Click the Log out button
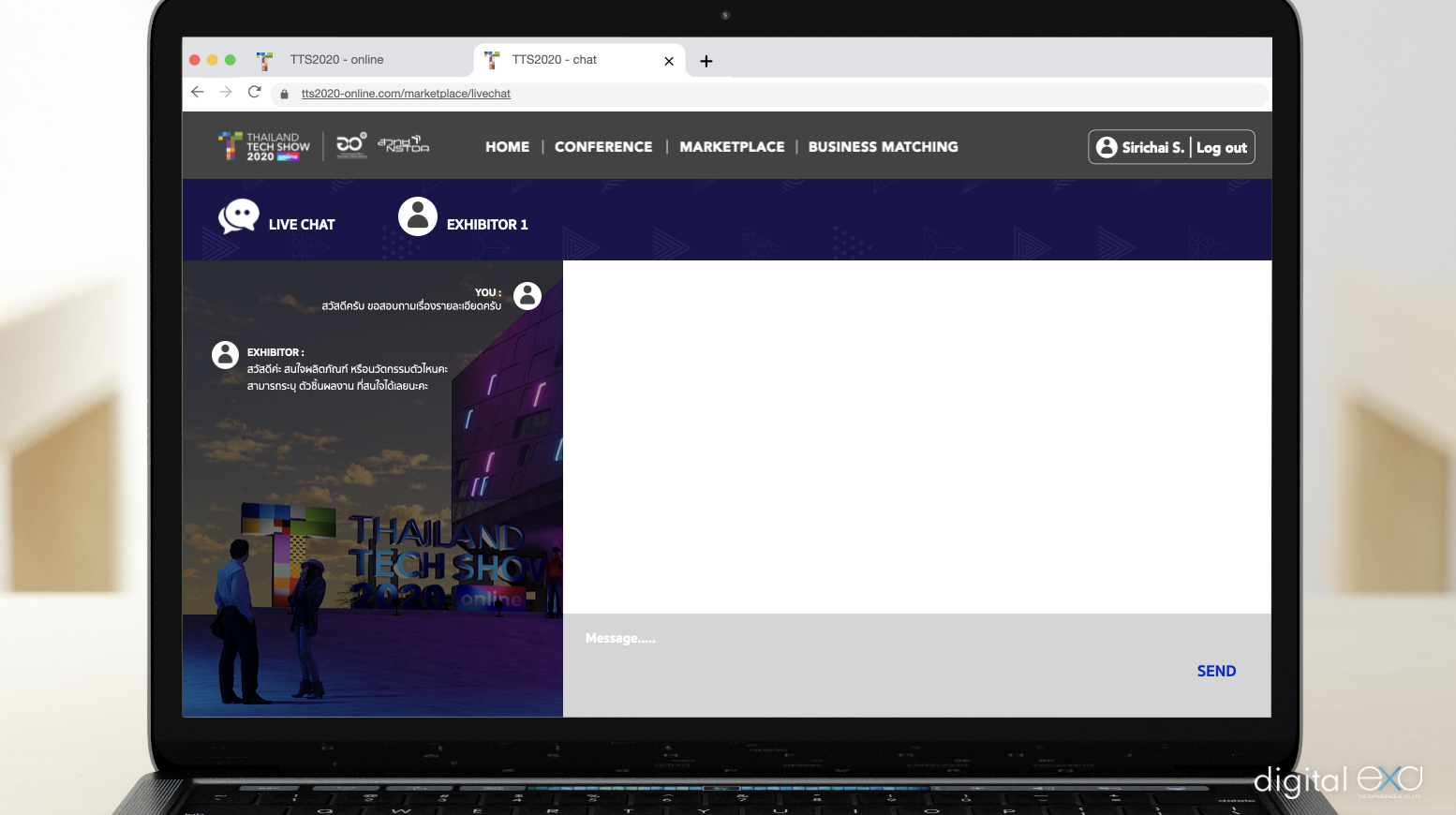1456x815 pixels. point(1222,148)
